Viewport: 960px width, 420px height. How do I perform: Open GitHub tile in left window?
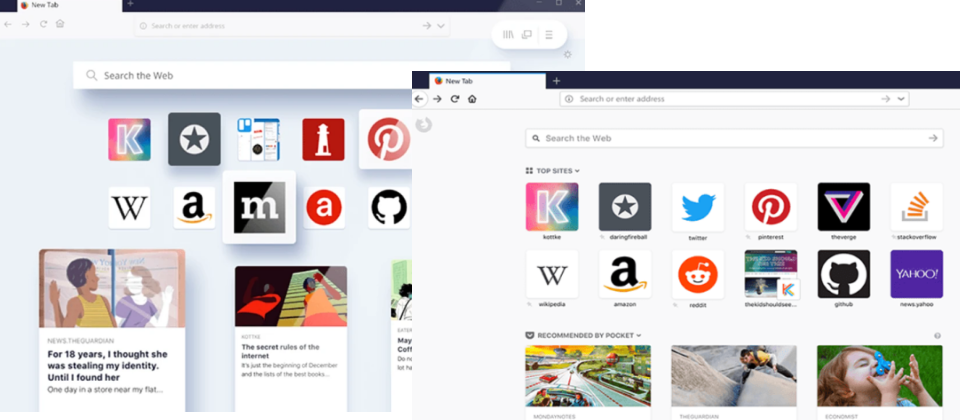click(x=389, y=208)
